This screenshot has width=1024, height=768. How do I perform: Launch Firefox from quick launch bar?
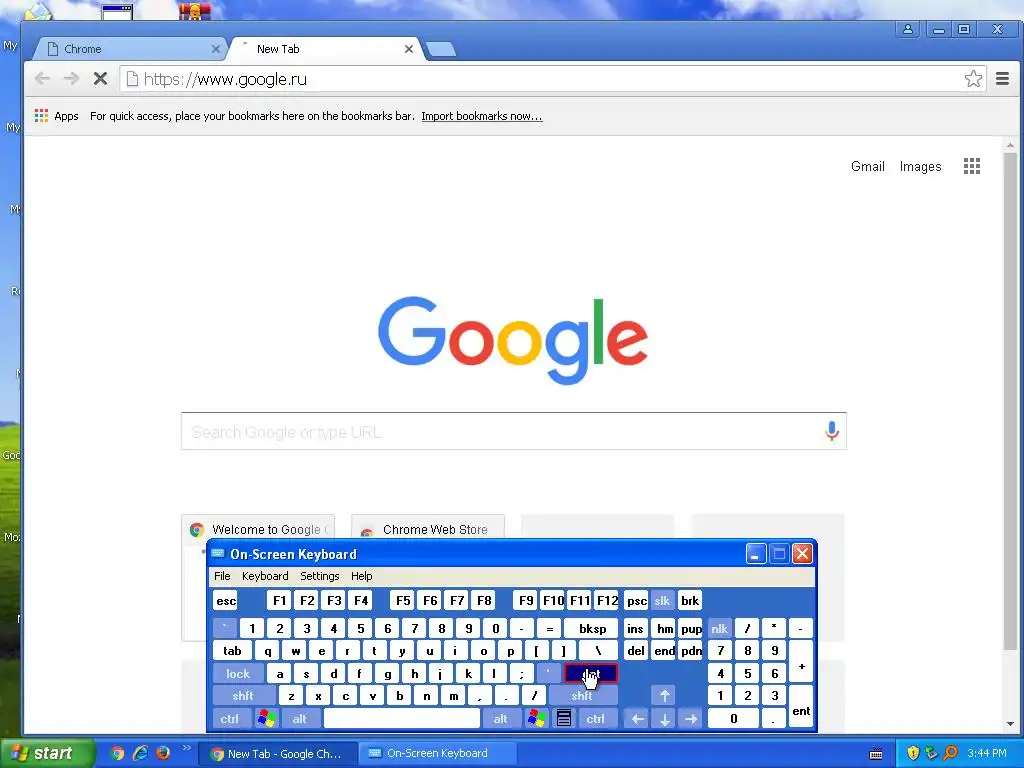[x=163, y=753]
